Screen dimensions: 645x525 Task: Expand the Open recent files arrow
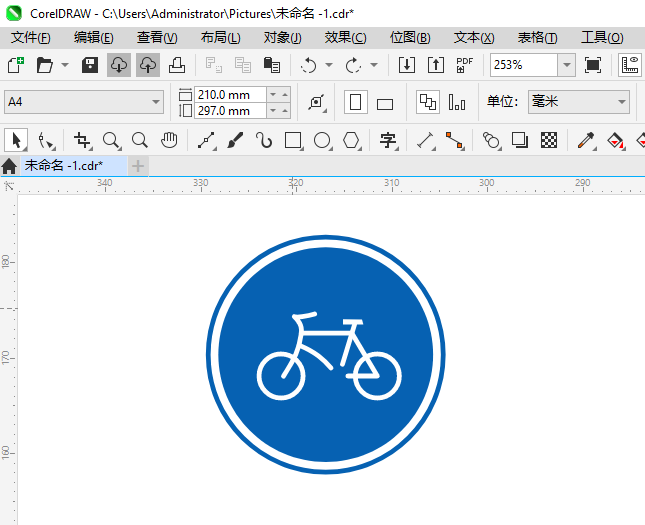coord(65,65)
